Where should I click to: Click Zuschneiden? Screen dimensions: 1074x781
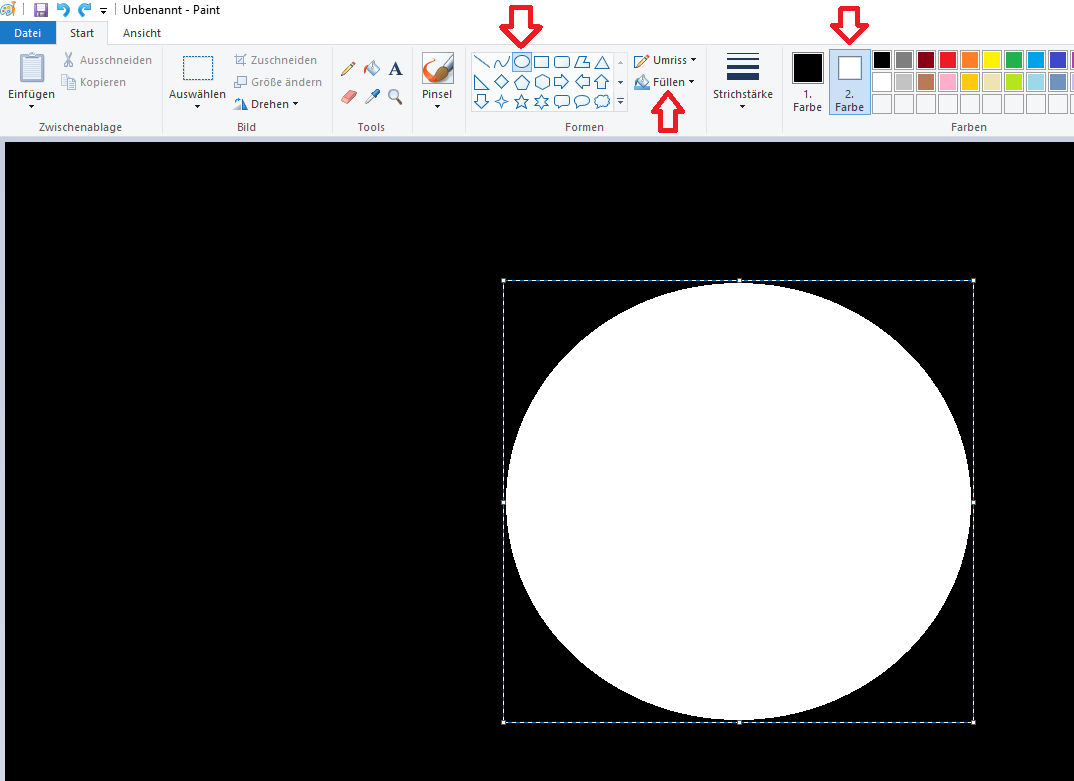point(275,60)
